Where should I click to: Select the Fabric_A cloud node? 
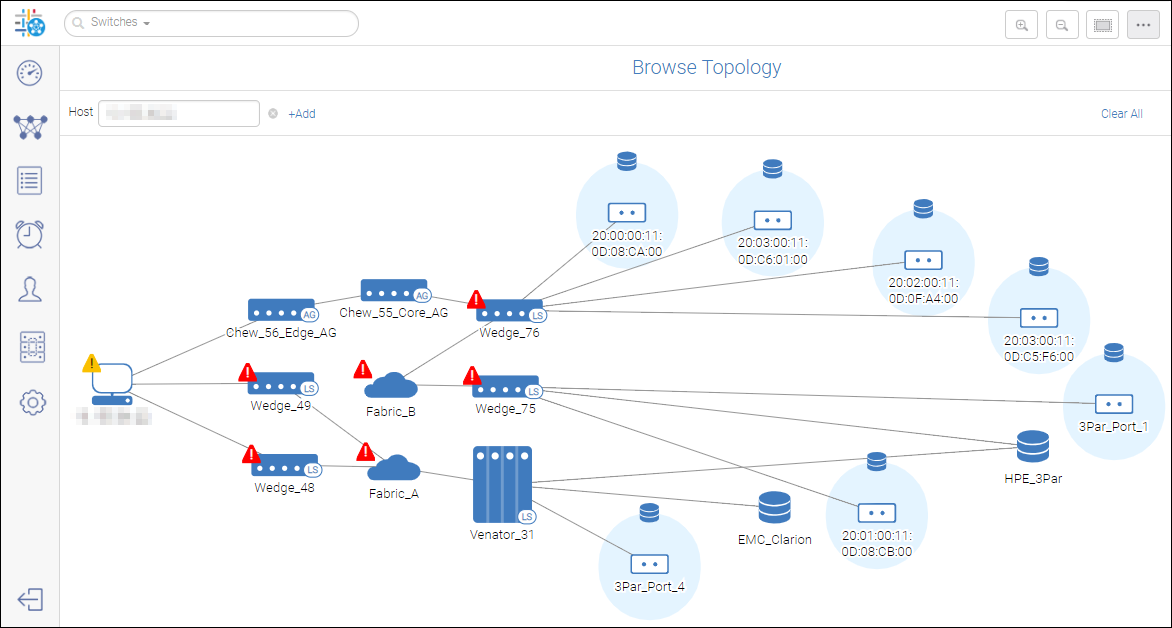(394, 468)
